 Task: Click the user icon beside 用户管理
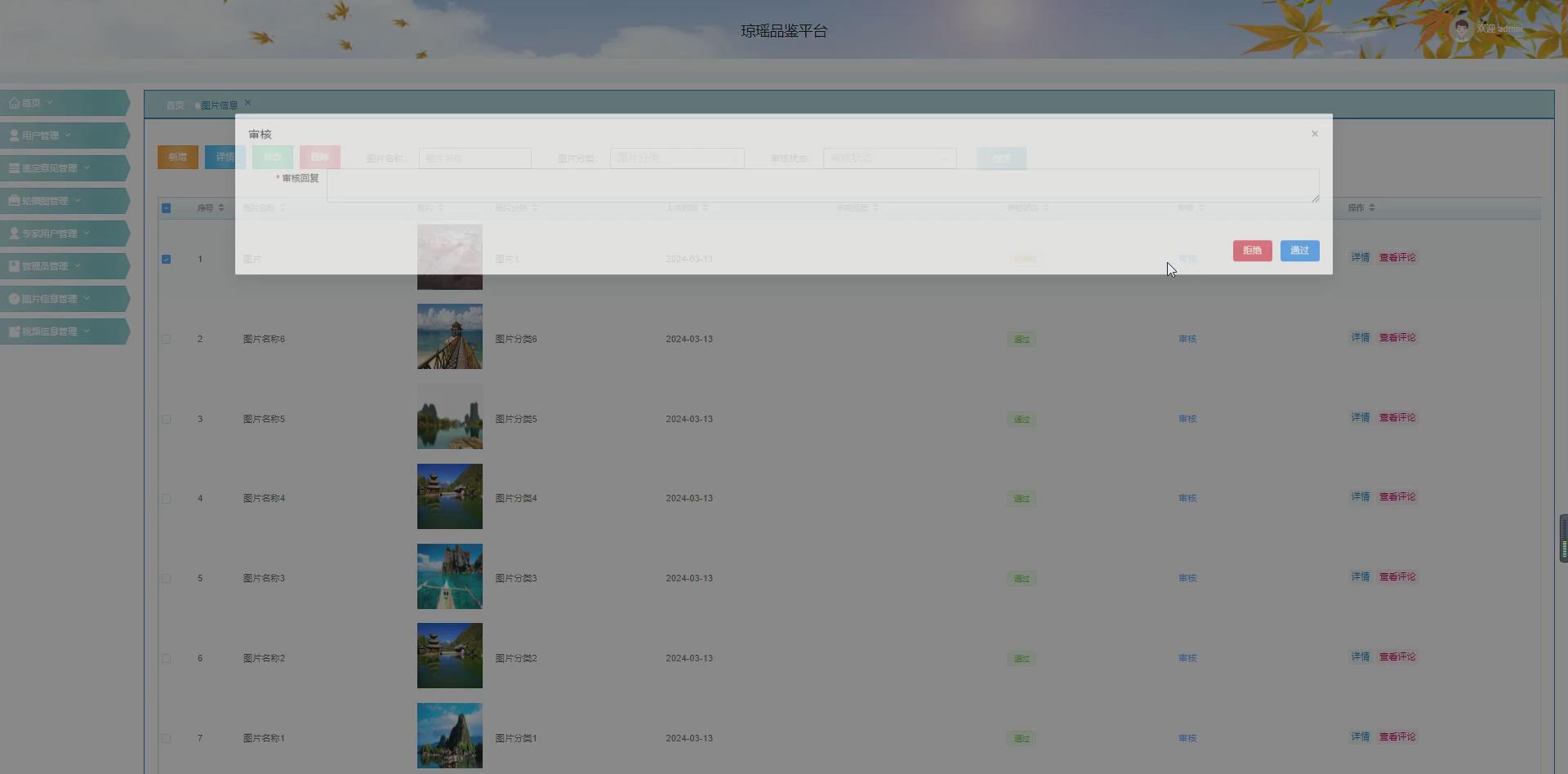[x=14, y=136]
